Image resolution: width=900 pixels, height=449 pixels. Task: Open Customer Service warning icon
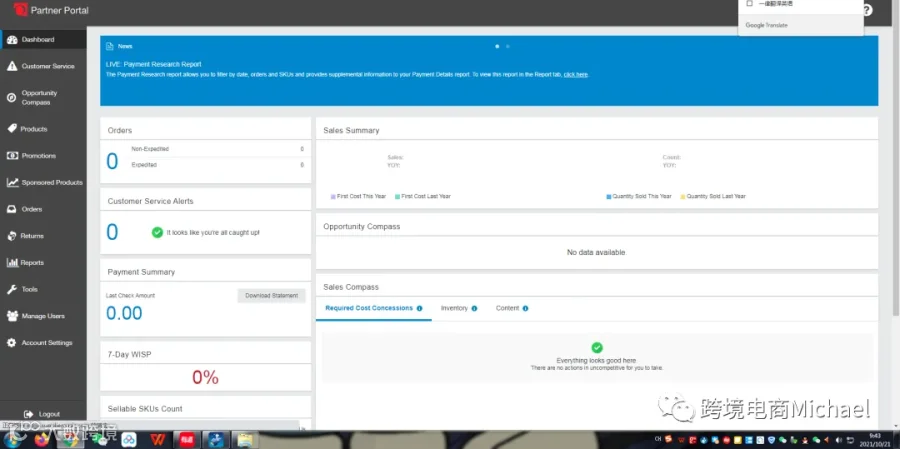(x=11, y=66)
